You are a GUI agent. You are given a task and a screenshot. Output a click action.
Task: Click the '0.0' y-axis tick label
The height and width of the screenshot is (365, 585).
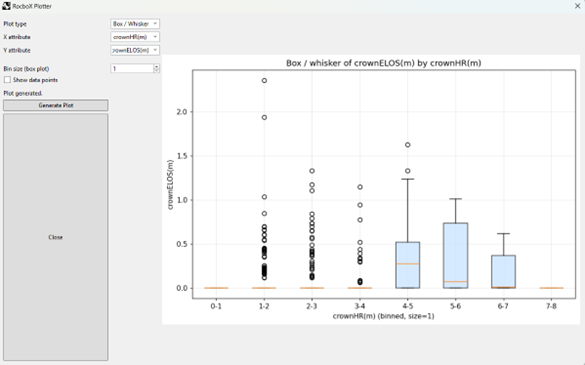point(182,288)
